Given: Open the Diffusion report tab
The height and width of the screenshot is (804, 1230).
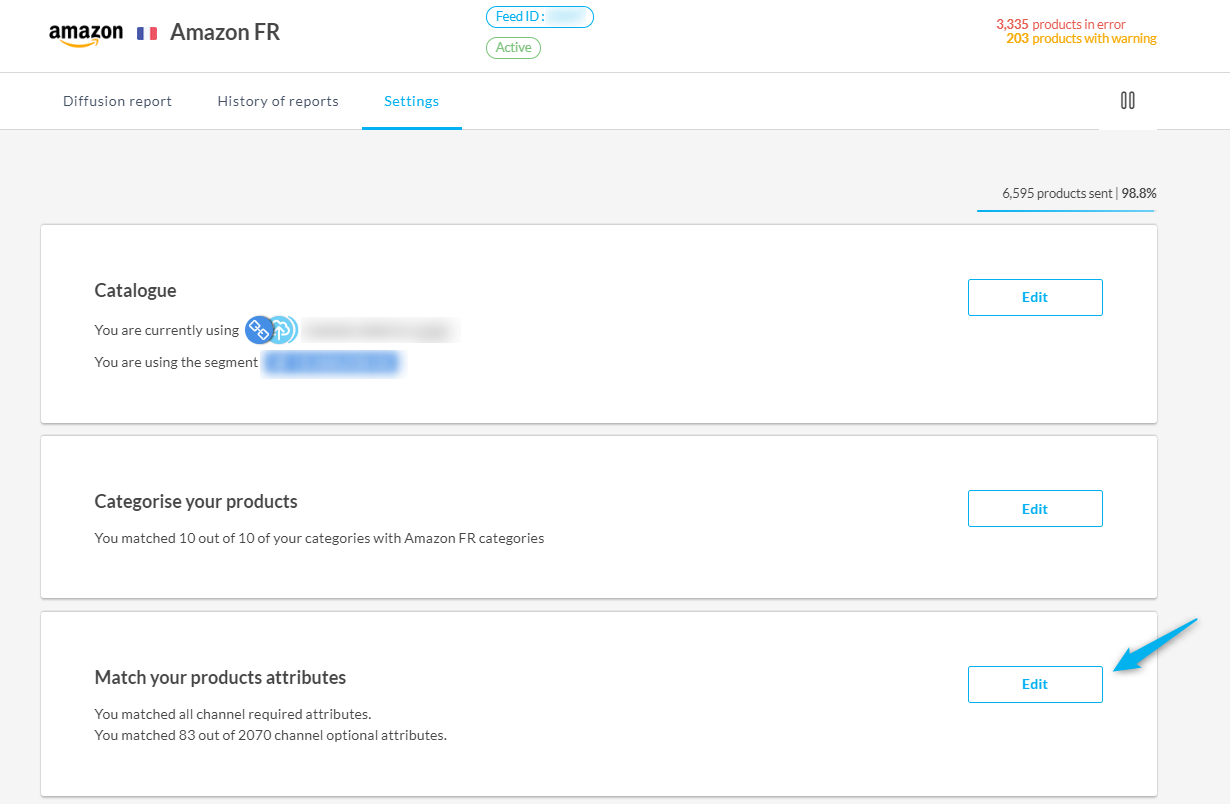Looking at the screenshot, I should [x=117, y=101].
